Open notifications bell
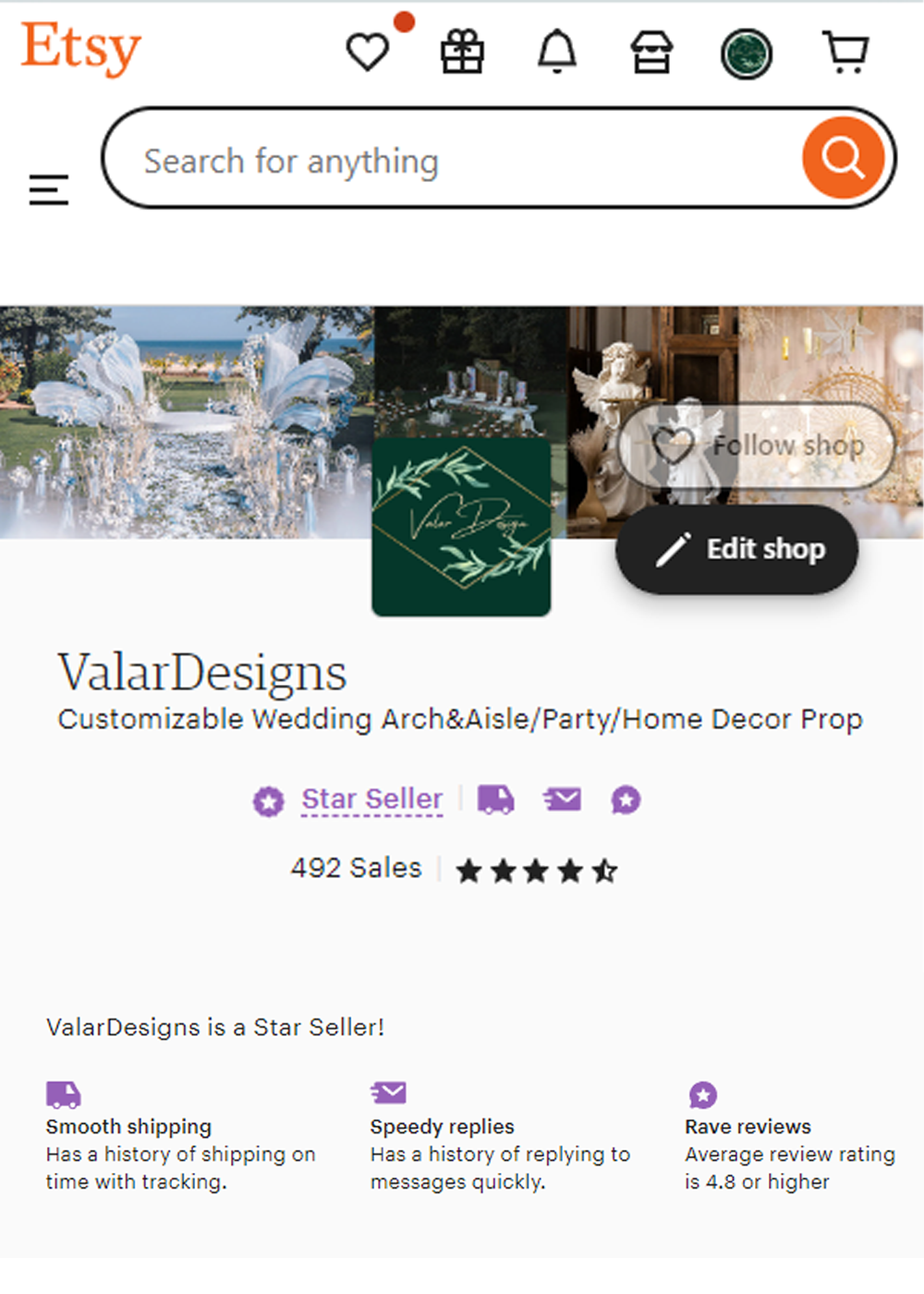The height and width of the screenshot is (1294, 924). (557, 52)
